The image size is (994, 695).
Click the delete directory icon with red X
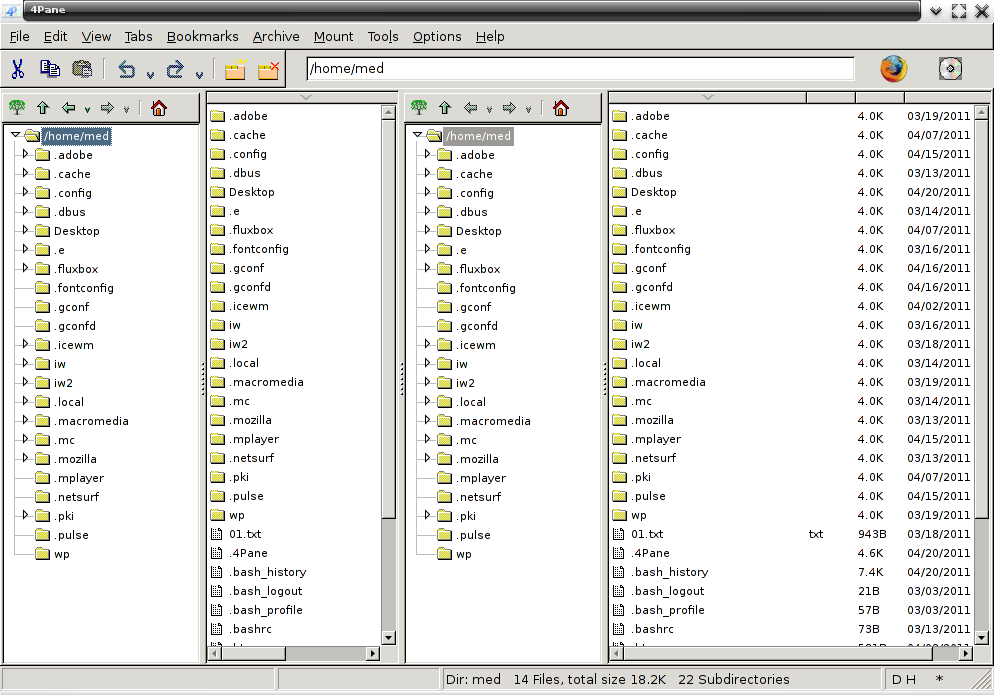268,68
